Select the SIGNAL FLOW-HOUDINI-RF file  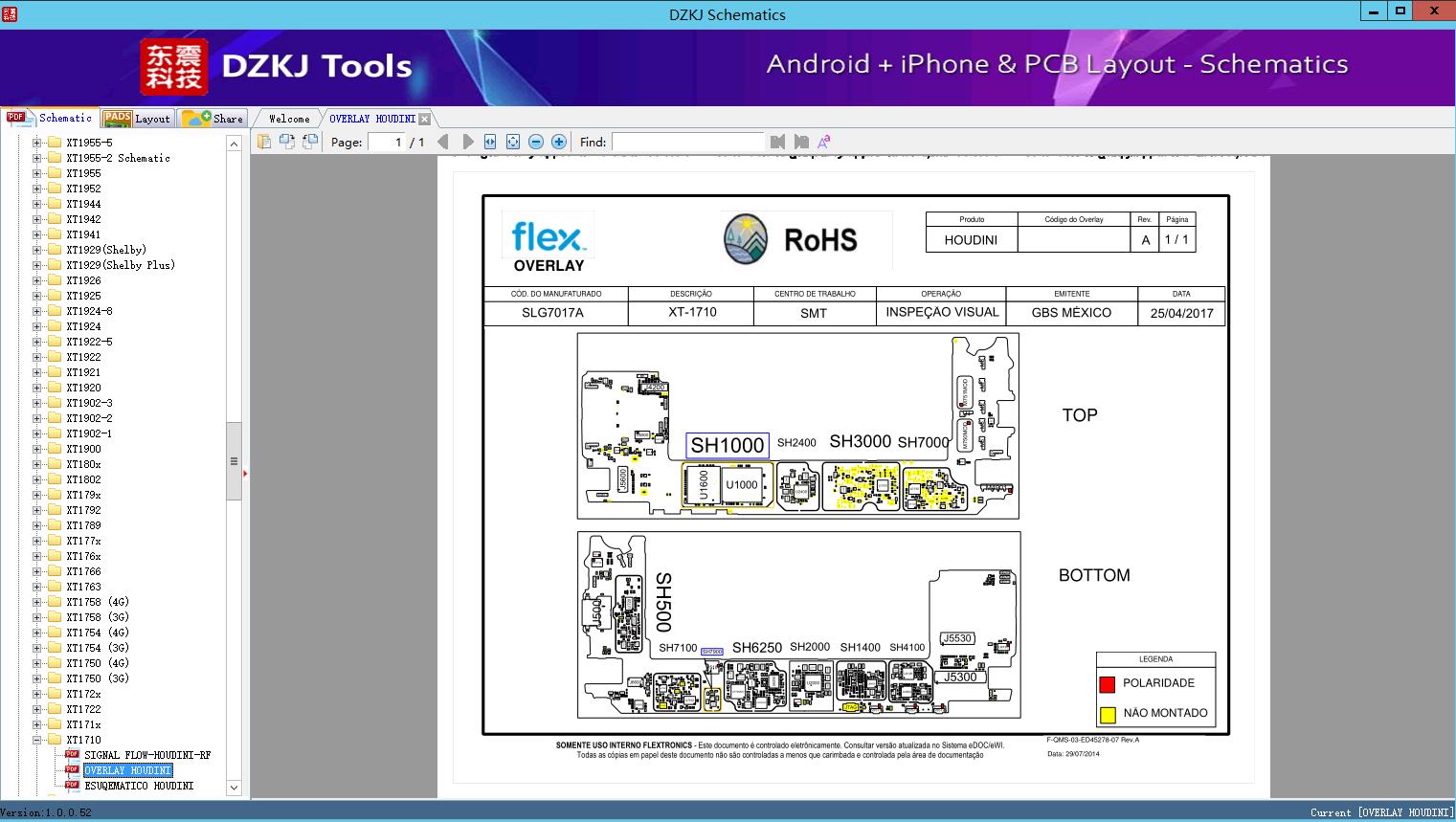pyautogui.click(x=147, y=755)
